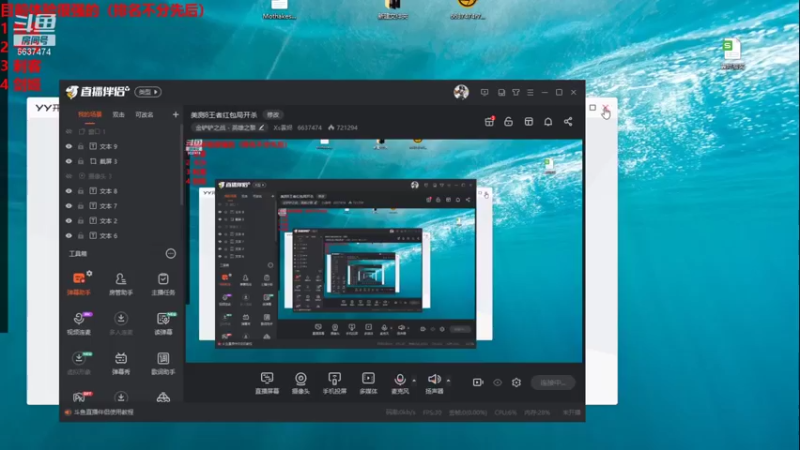Click room number 6637474 in header
Screen dimensions: 800x450
click(x=309, y=128)
